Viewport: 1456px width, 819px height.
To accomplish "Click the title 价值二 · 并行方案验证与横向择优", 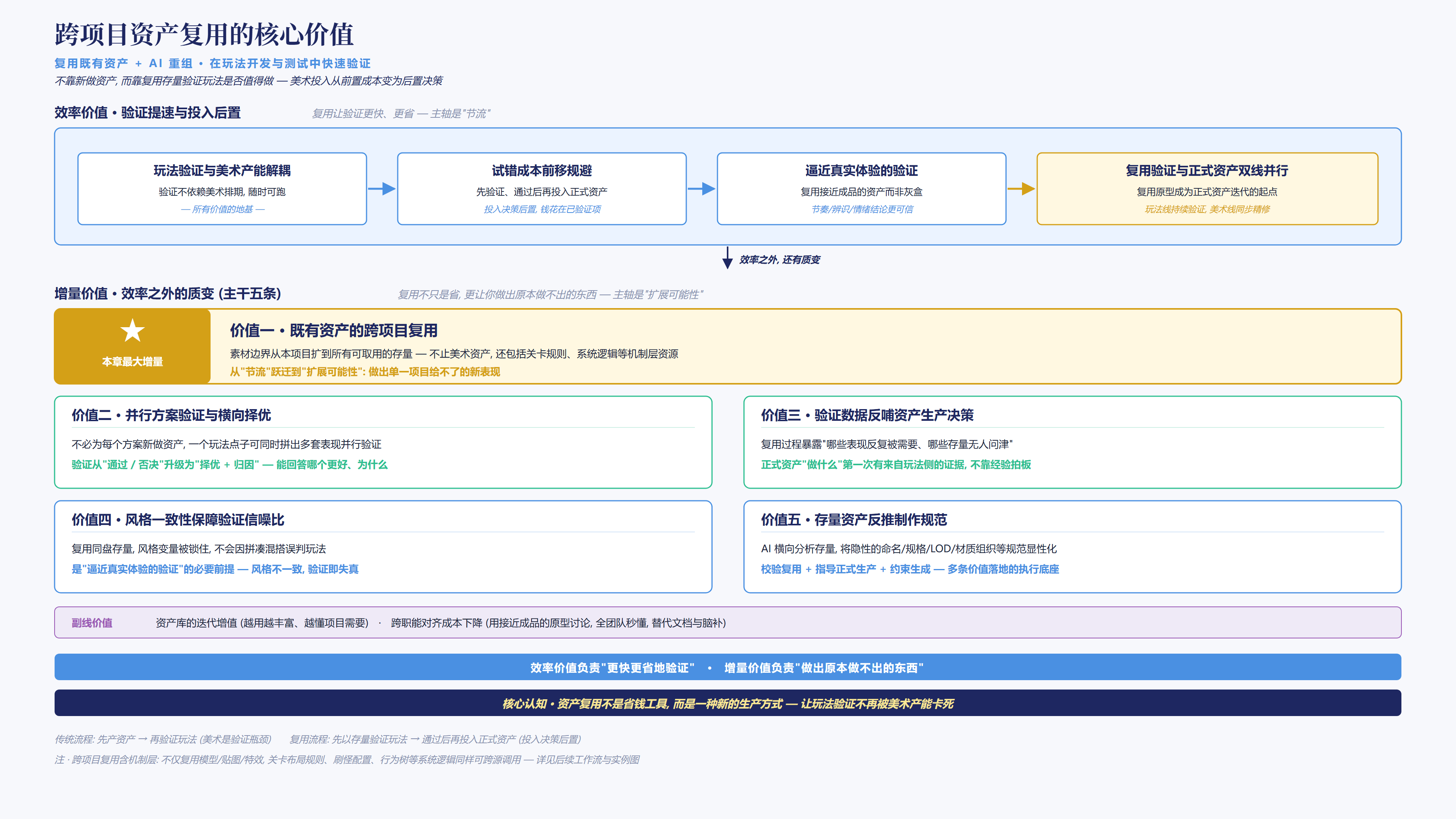I will tap(171, 415).
